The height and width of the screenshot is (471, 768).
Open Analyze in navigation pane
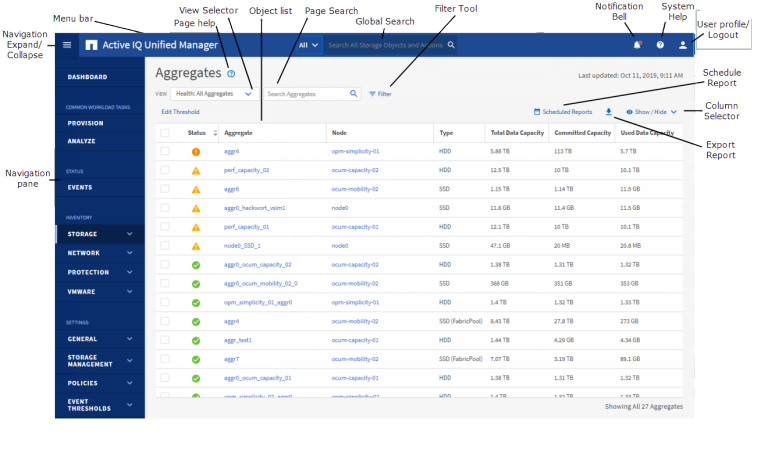click(x=81, y=141)
